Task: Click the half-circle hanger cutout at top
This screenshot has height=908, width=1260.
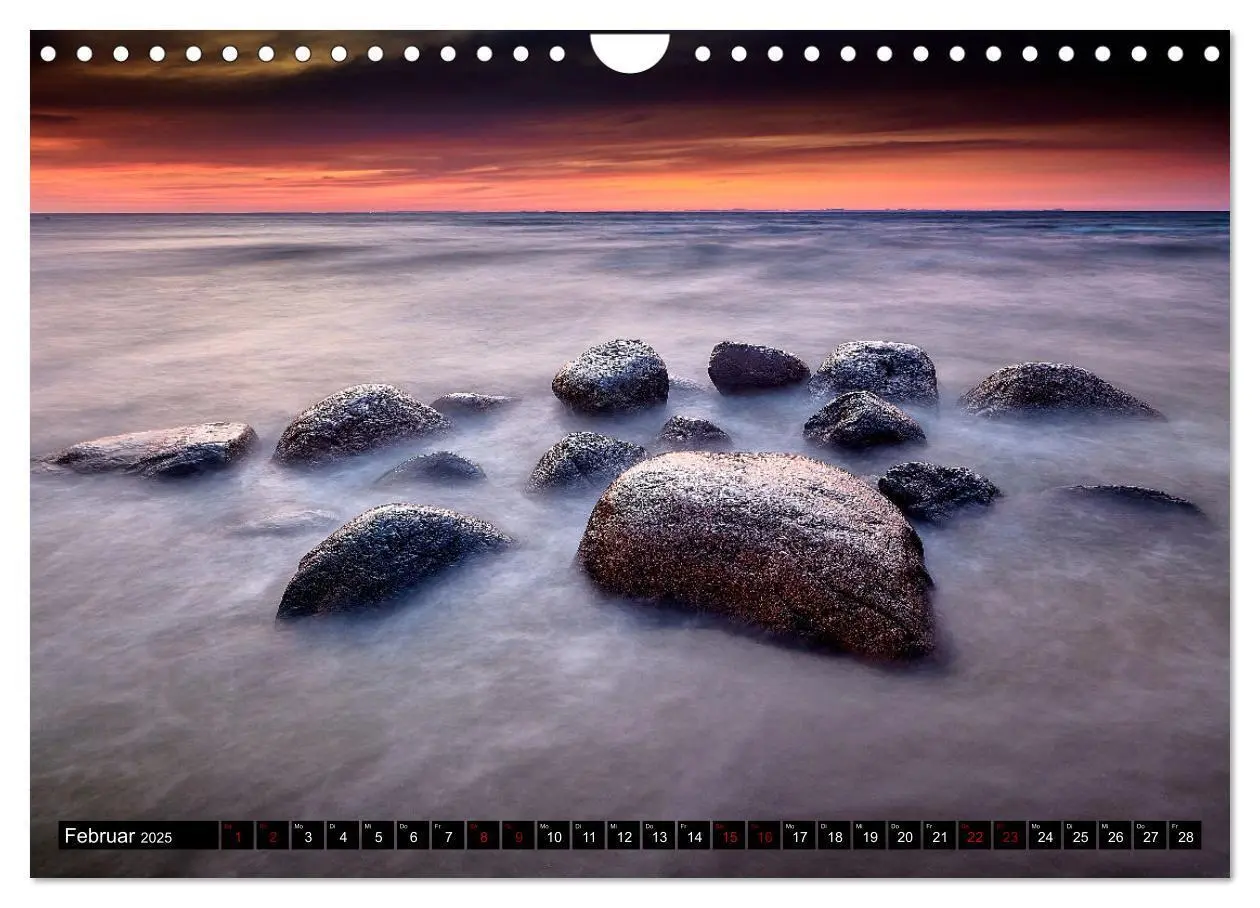Action: tap(630, 52)
